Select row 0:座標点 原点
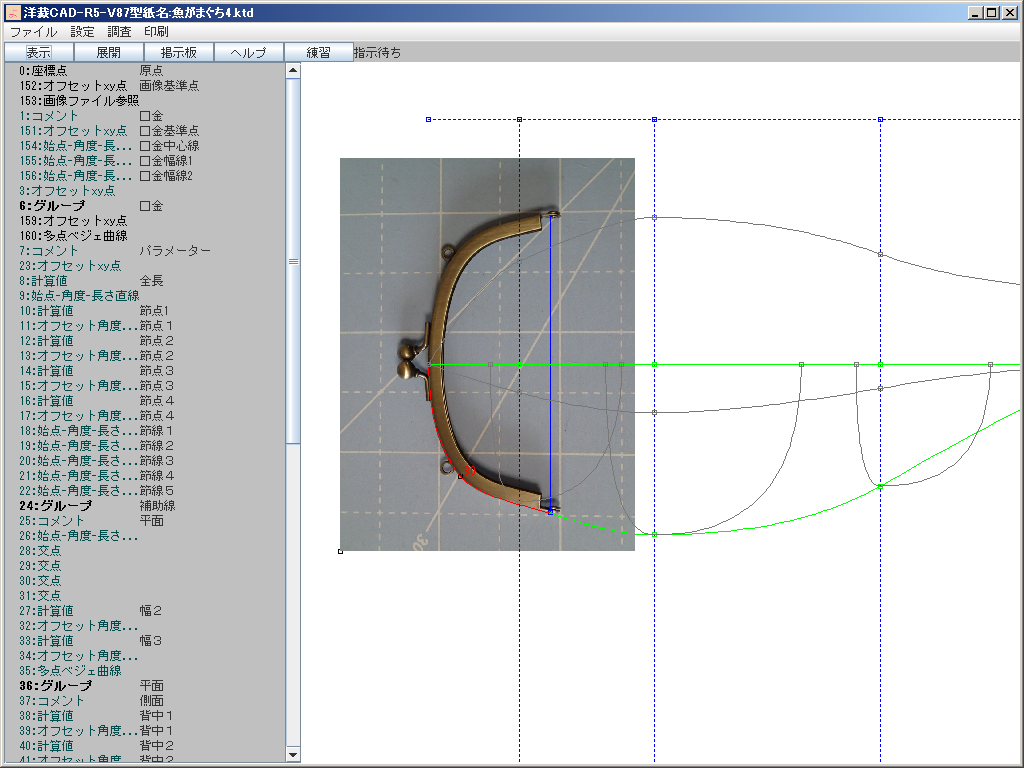This screenshot has width=1024, height=768. pyautogui.click(x=91, y=71)
